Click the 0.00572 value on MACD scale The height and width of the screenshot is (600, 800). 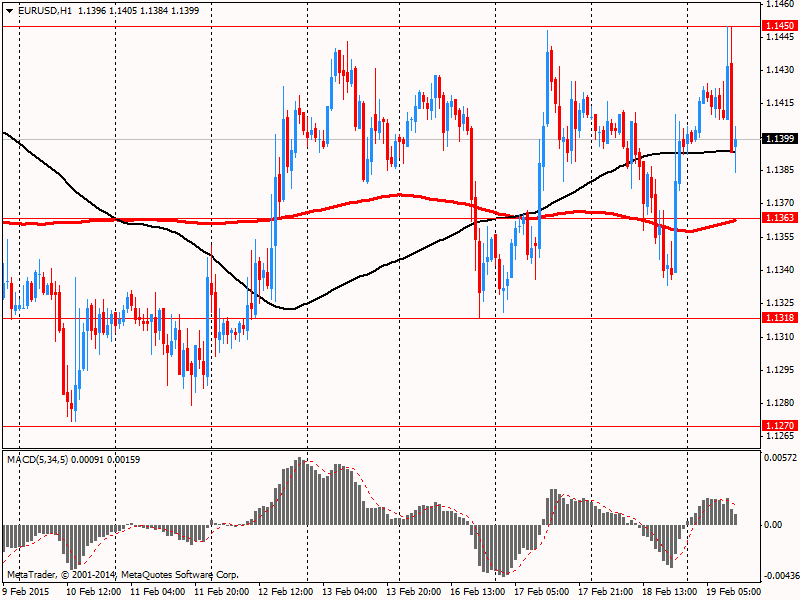coord(780,457)
